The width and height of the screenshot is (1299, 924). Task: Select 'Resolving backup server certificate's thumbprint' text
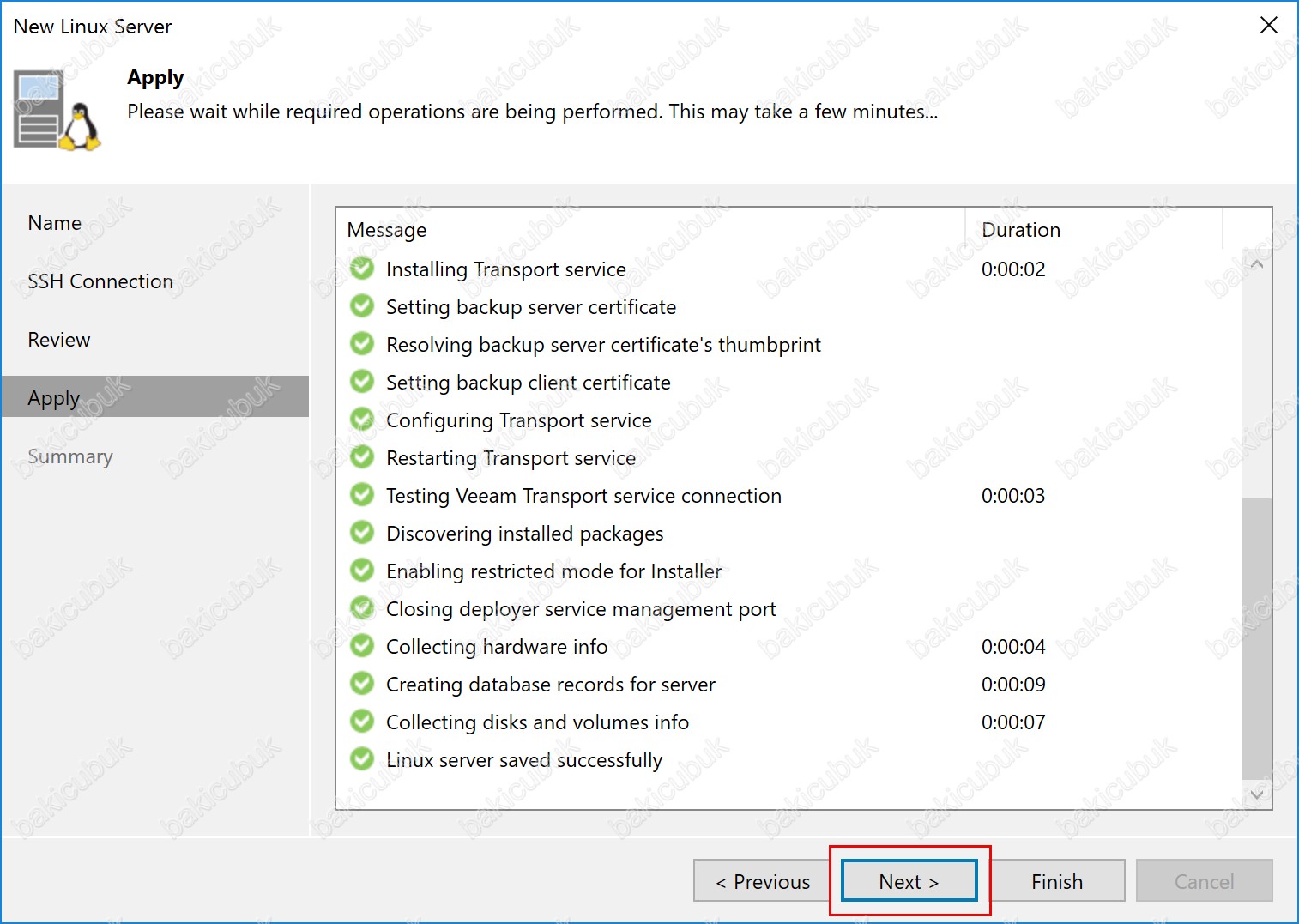coord(603,345)
